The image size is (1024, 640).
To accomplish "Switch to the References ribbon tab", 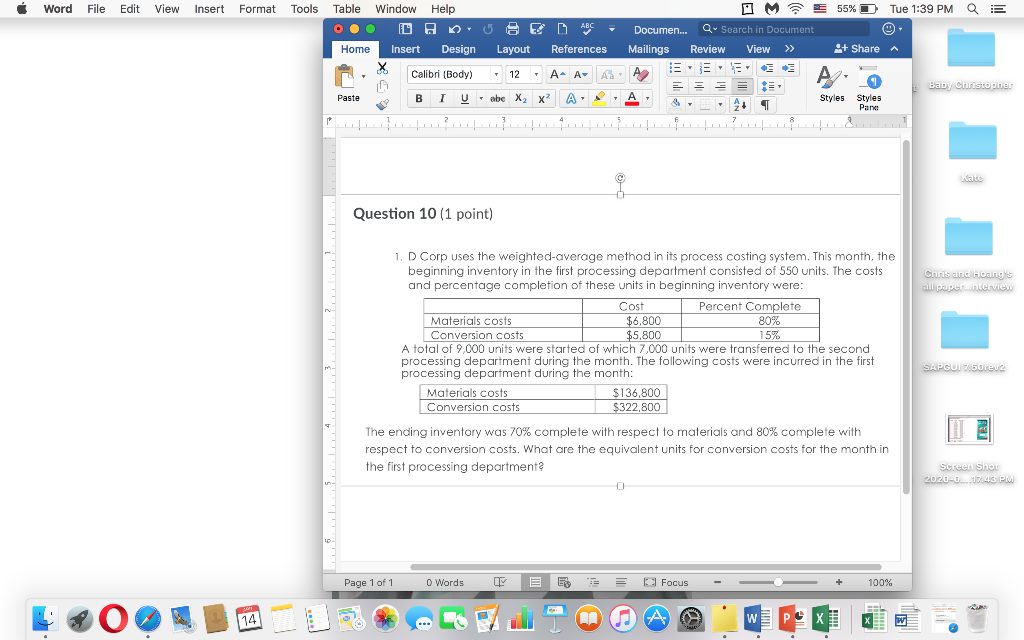I will pyautogui.click(x=580, y=48).
